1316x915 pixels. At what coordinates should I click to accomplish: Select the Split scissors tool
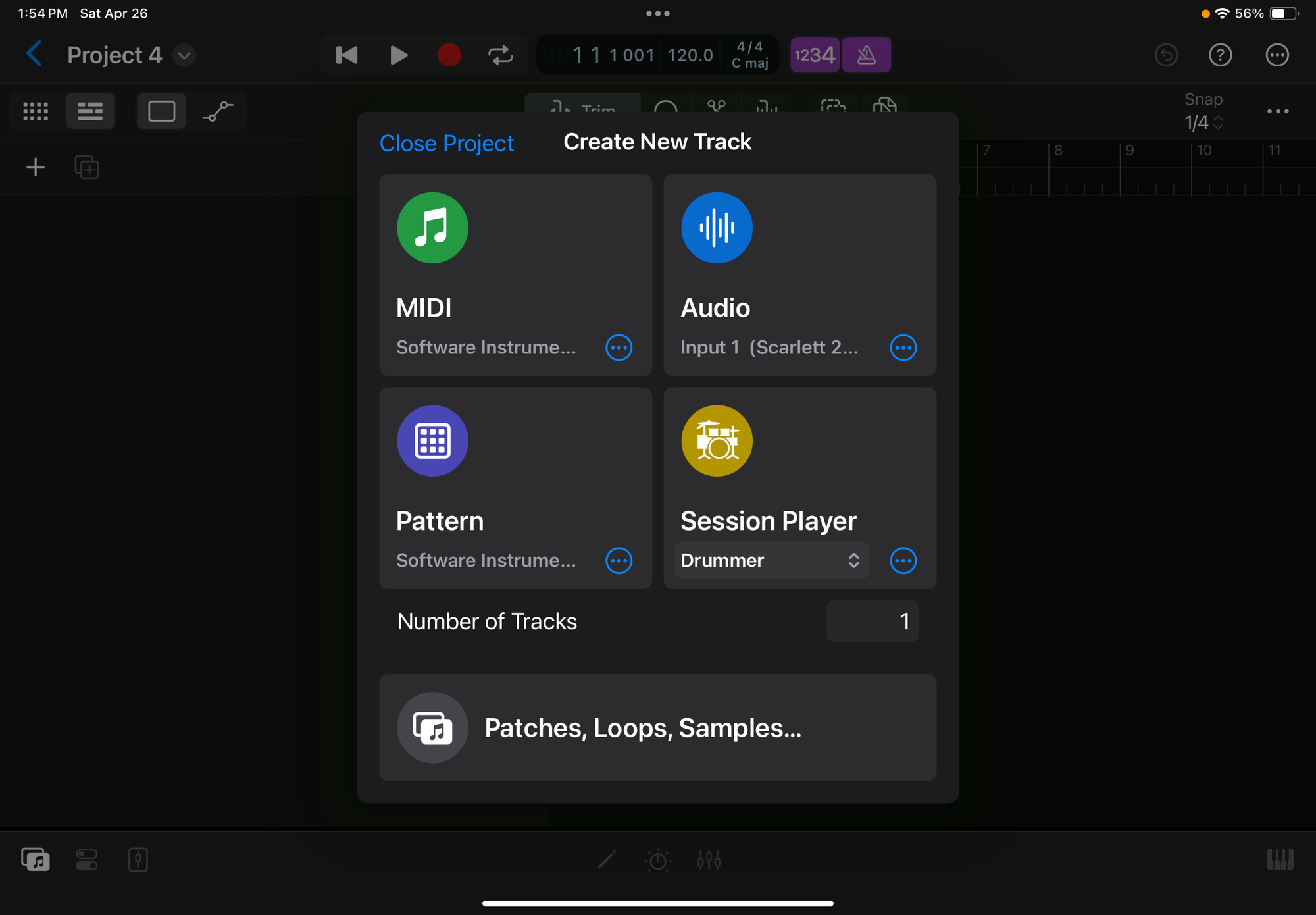717,105
